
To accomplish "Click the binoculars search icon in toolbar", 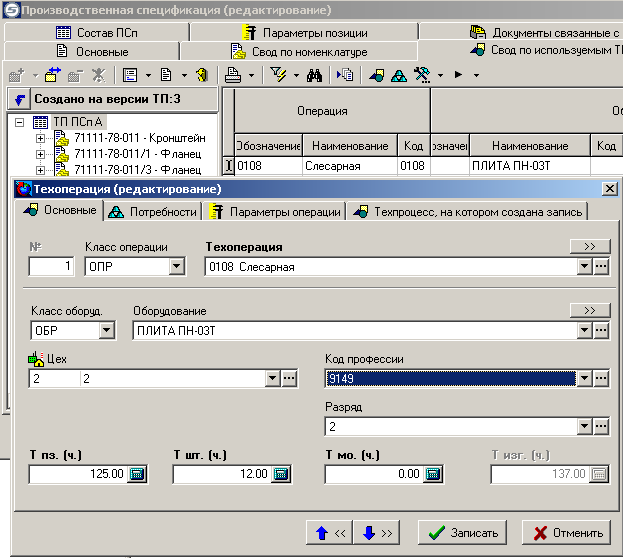I will point(313,75).
